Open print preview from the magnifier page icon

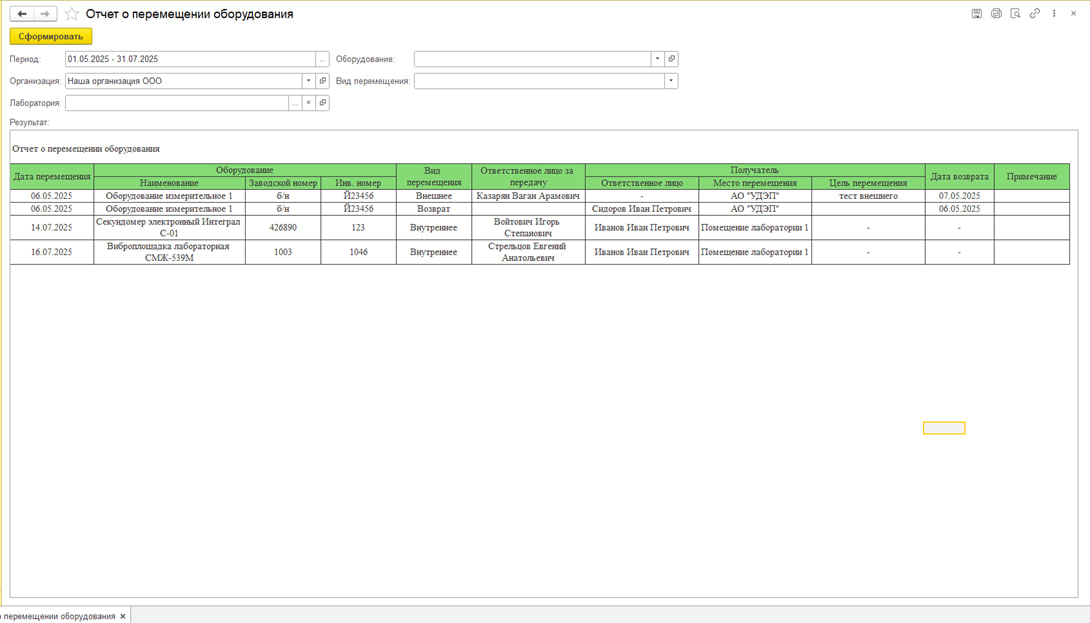[x=1016, y=13]
